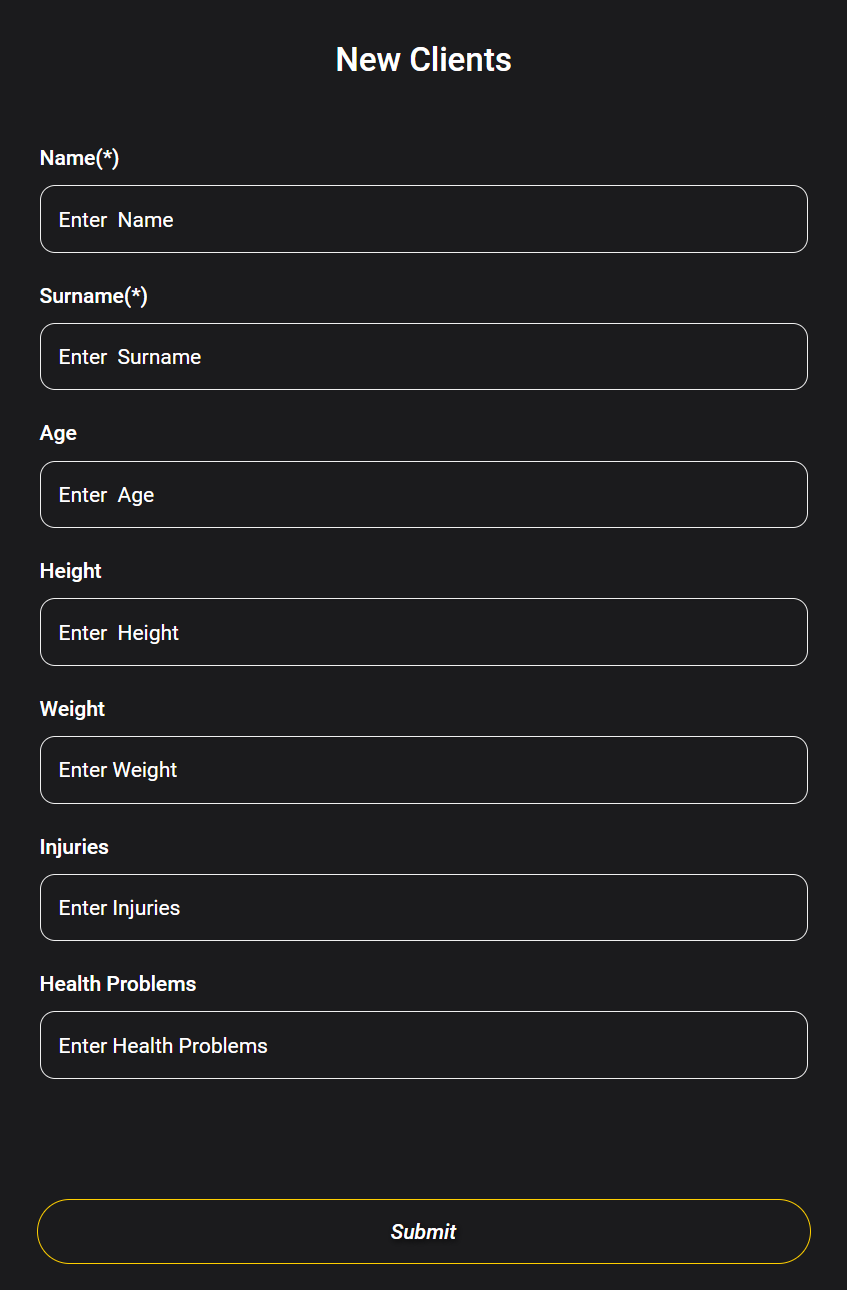Click the Height label above its field
This screenshot has height=1290, width=847.
point(70,571)
